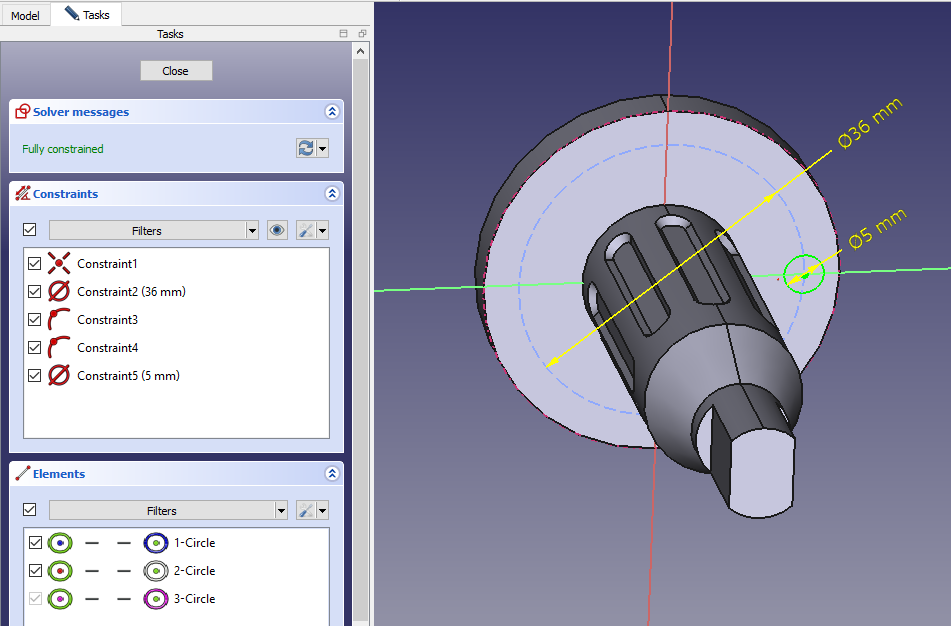Uncheck the Constraint1 checkbox
Viewport: 951px width, 626px height.
click(35, 264)
